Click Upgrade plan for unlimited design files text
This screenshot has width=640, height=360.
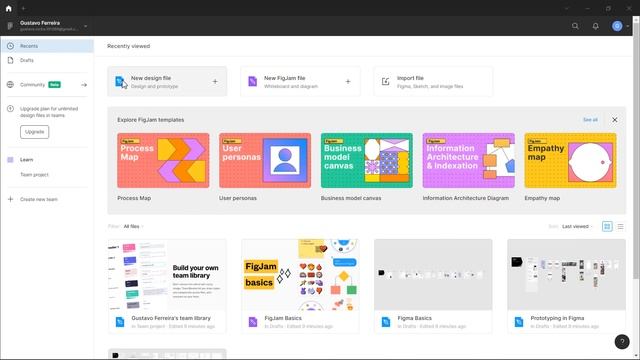pyautogui.click(x=49, y=112)
